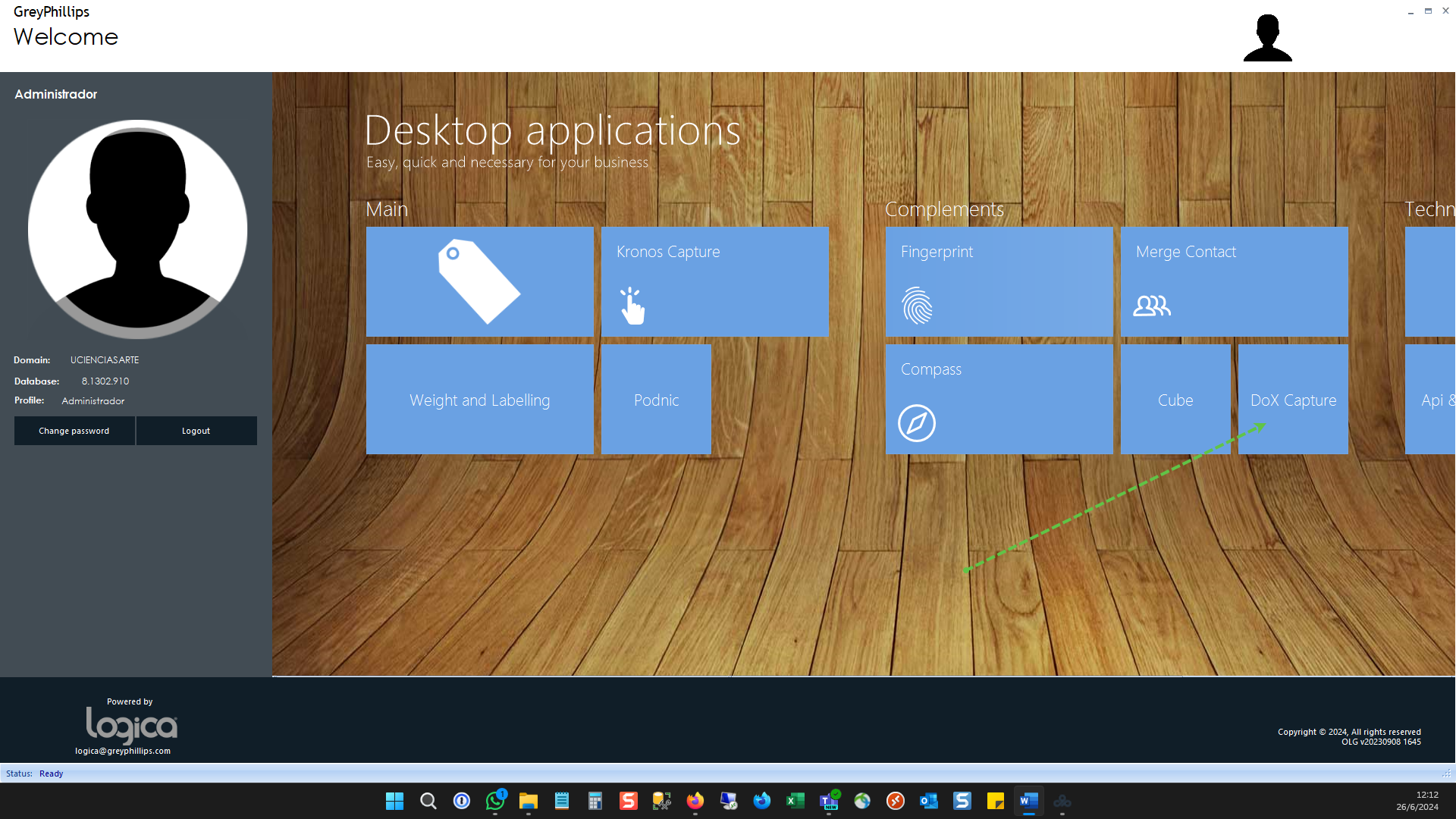Open File Explorer from the taskbar
1456x819 pixels.
[x=529, y=801]
